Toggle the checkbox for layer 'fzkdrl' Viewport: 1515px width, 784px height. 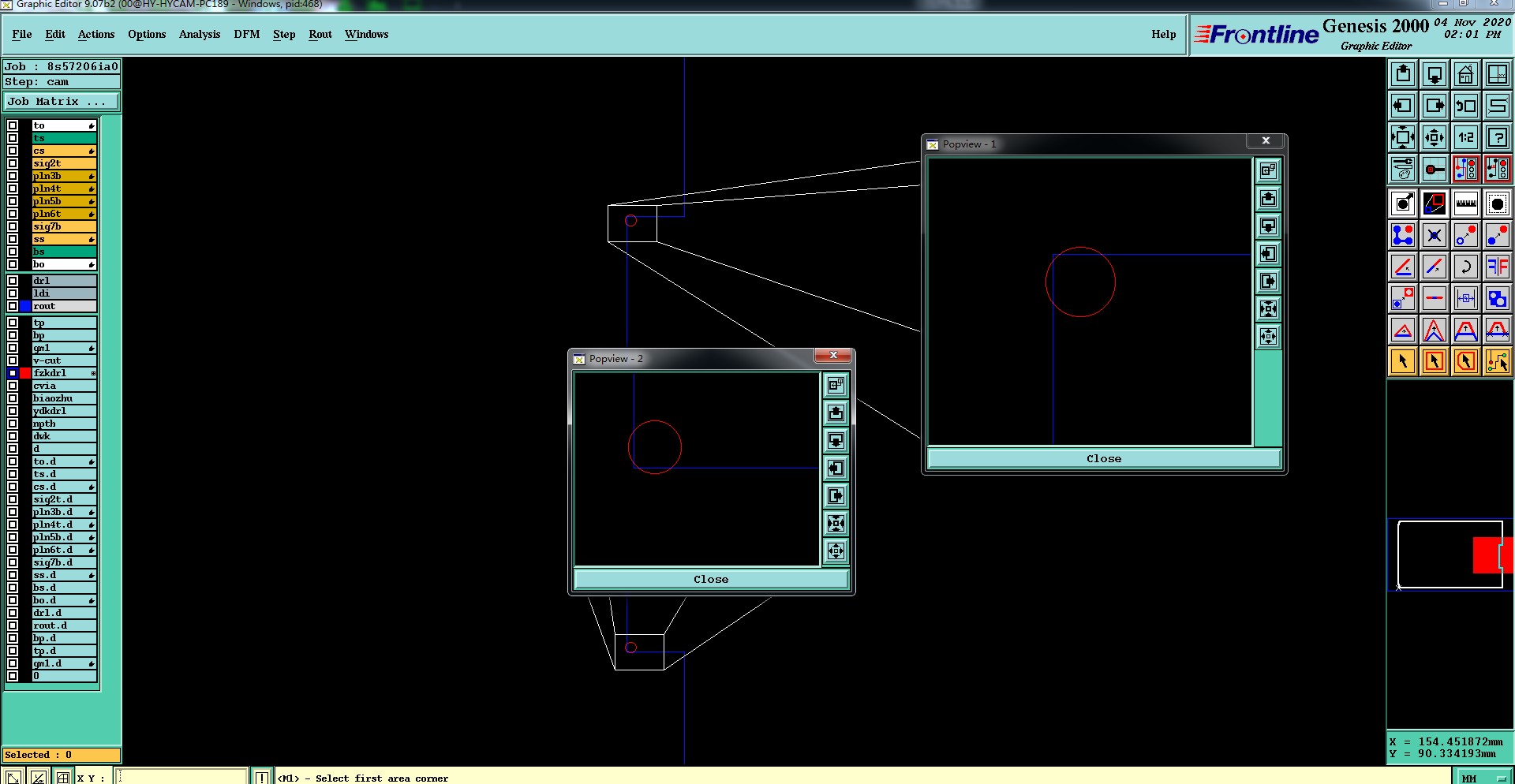[x=13, y=373]
